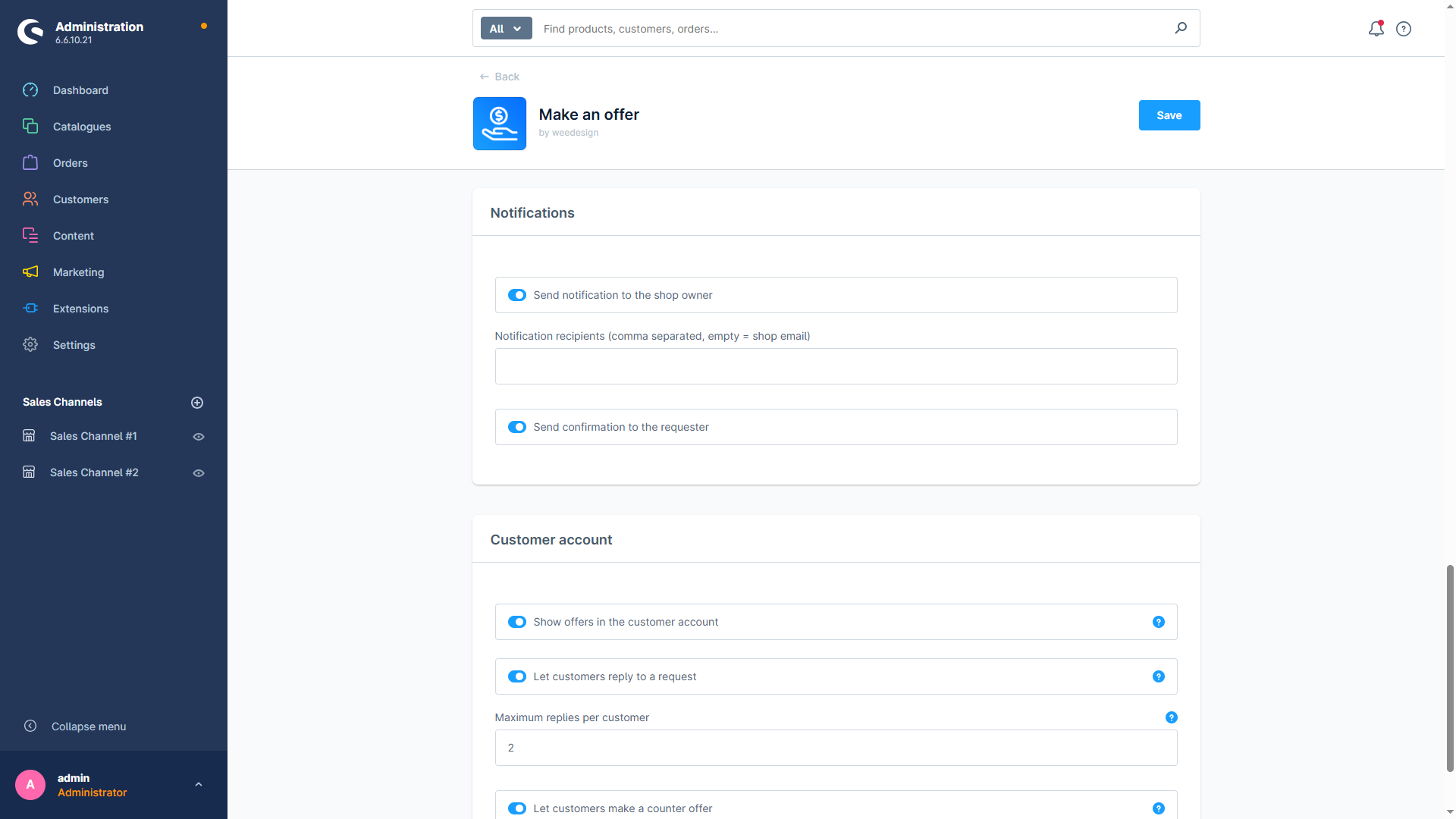The width and height of the screenshot is (1456, 819).
Task: Open Sales Channel #1
Action: (93, 436)
